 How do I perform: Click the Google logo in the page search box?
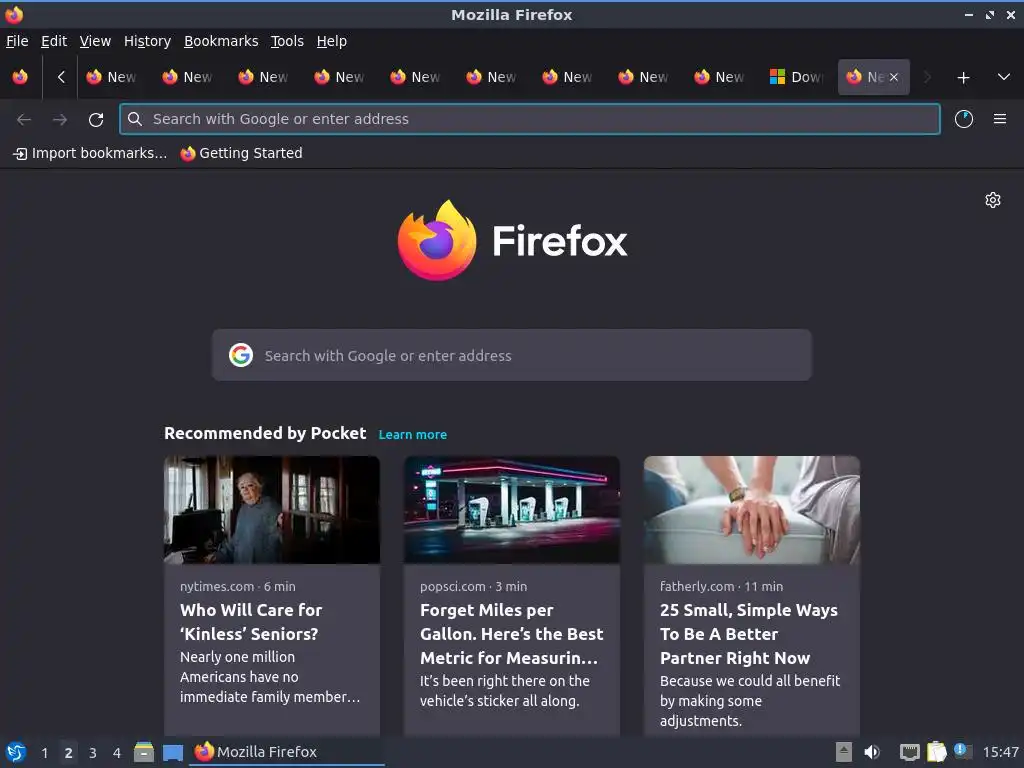pyautogui.click(x=241, y=355)
